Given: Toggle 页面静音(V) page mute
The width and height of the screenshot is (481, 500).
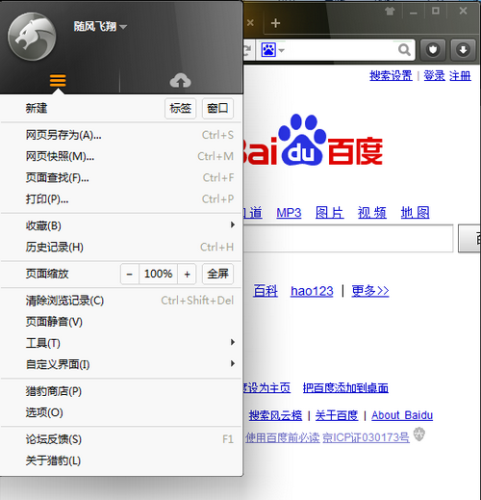Looking at the screenshot, I should point(121,322).
